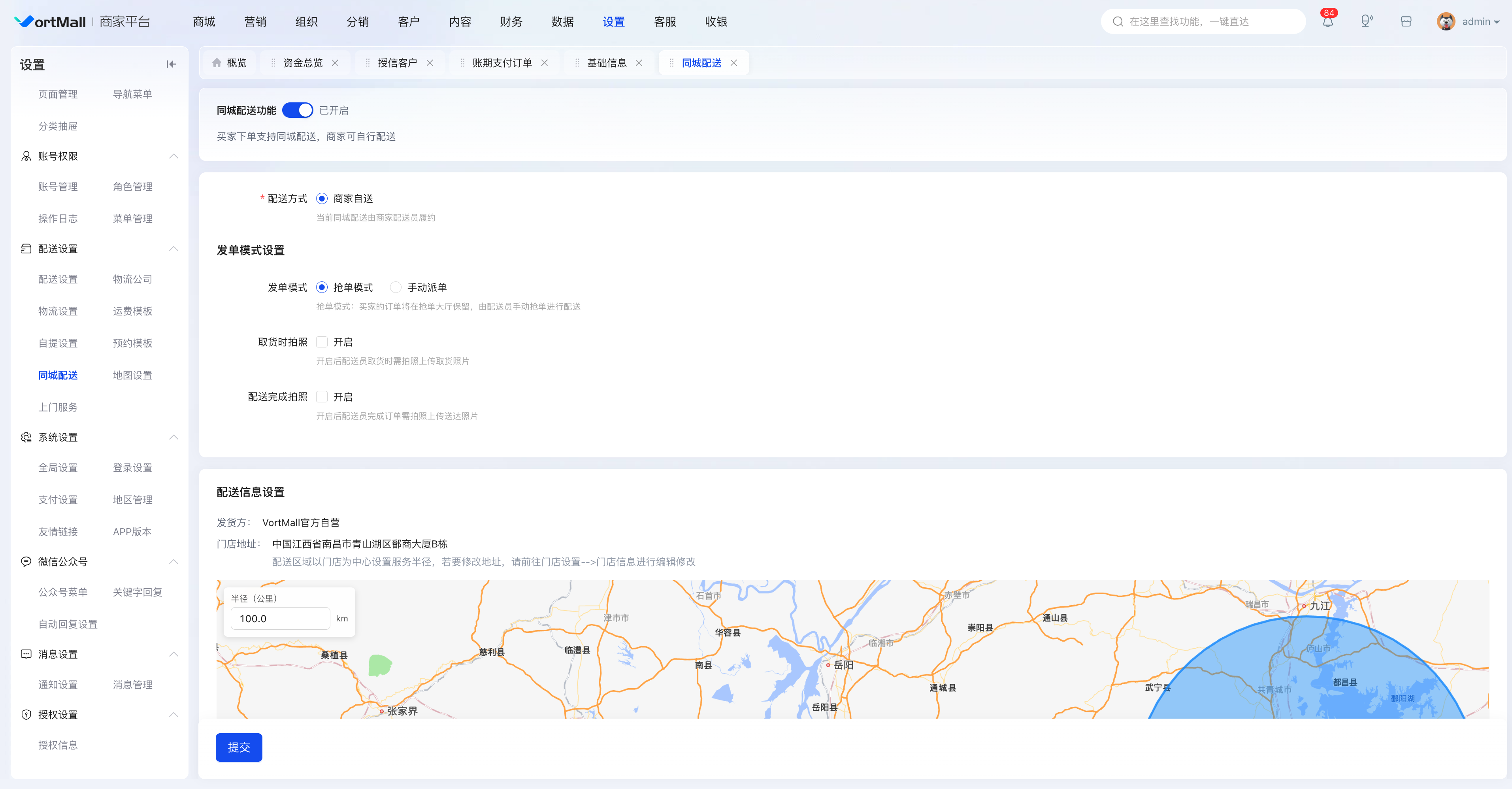Open the notification bell with 84 badge

click(x=1327, y=22)
